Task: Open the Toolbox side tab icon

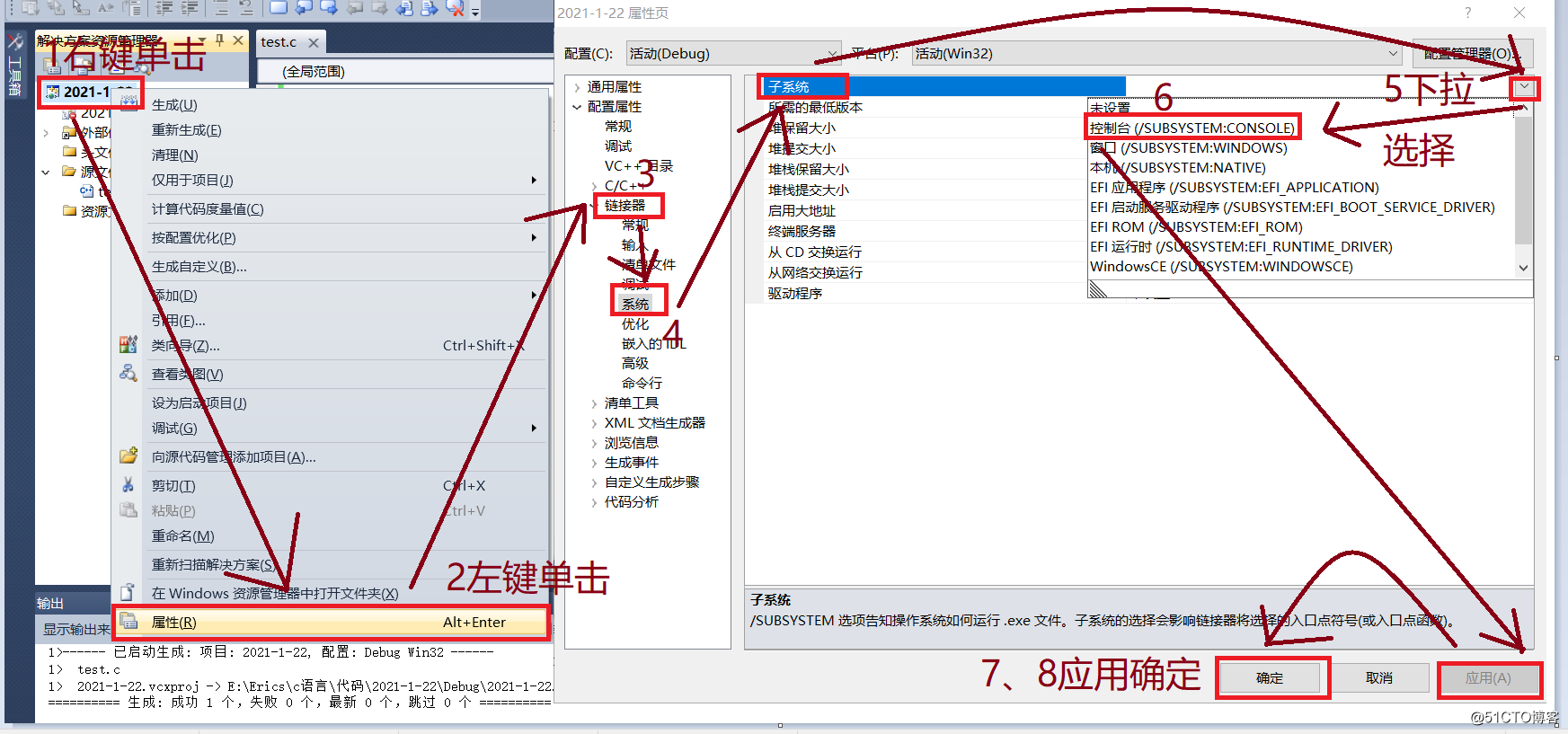Action: [15, 41]
